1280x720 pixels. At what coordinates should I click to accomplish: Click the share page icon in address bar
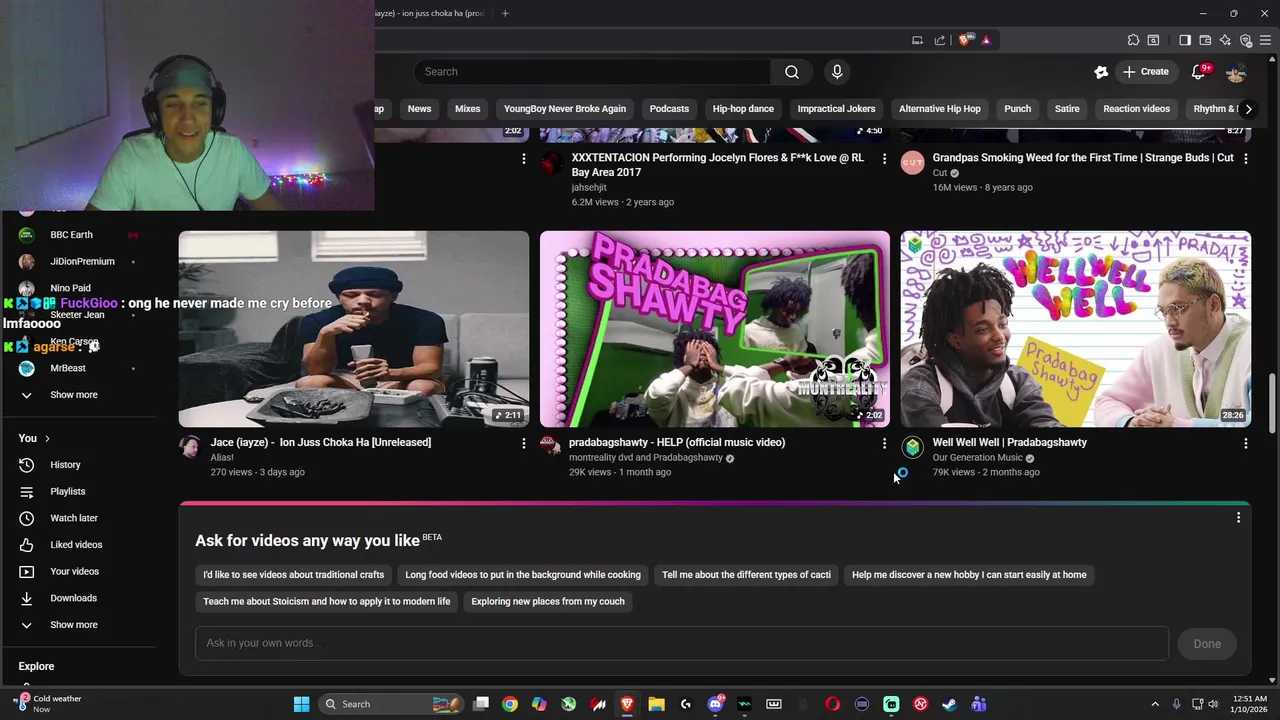click(x=939, y=40)
